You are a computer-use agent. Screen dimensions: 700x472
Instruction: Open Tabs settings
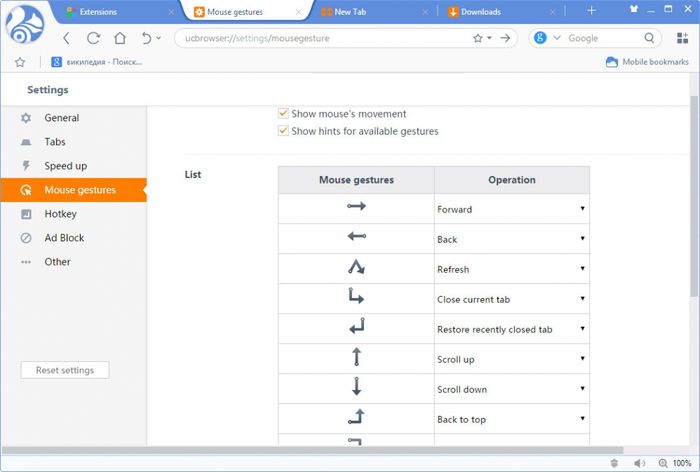point(74,142)
